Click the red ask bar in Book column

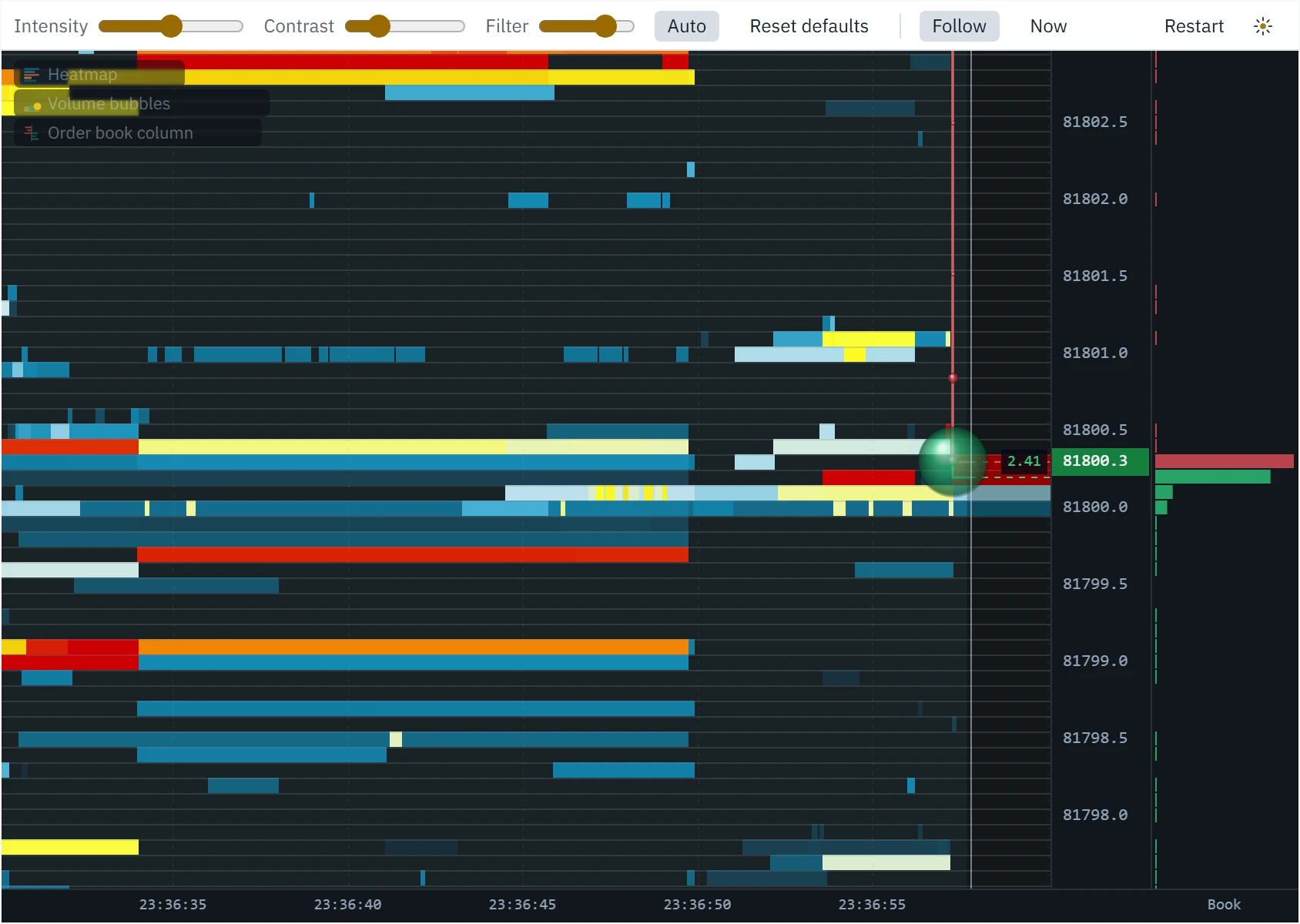1225,461
